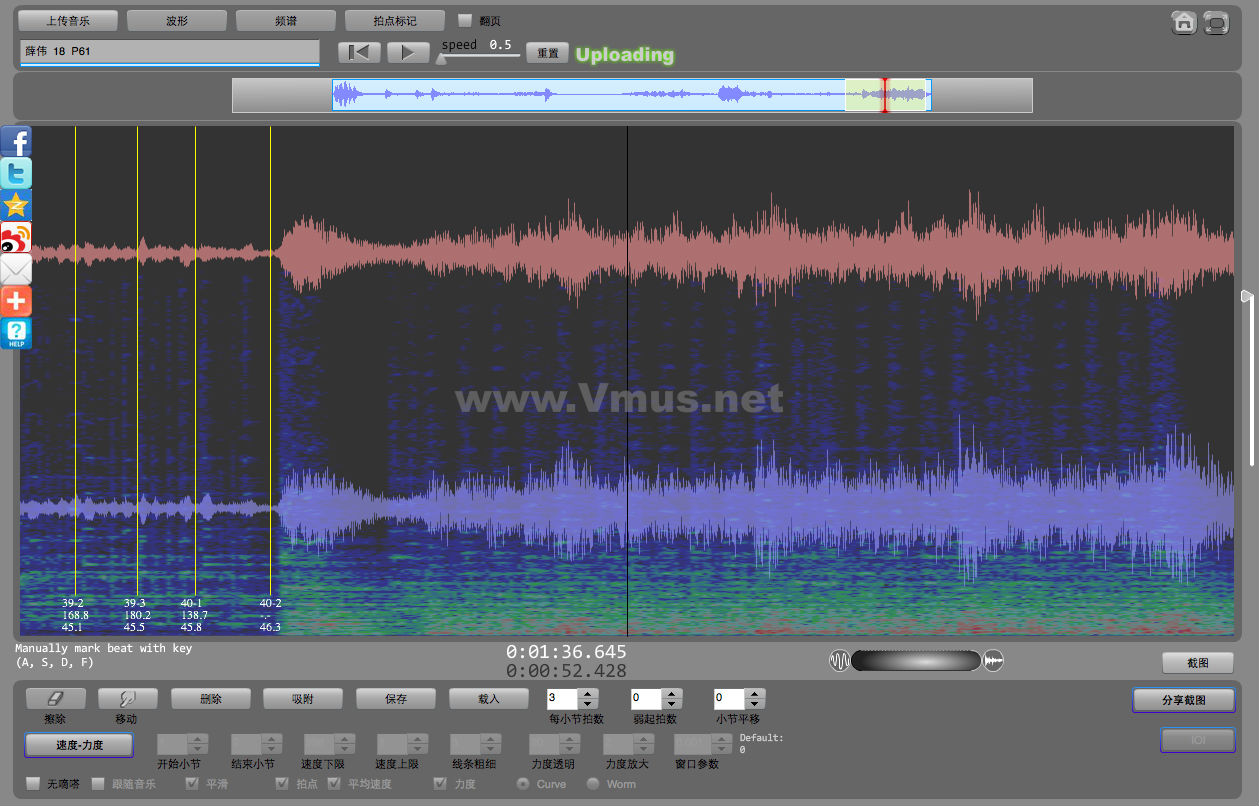Click the speed slider handle
This screenshot has height=806, width=1259.
pyautogui.click(x=441, y=59)
